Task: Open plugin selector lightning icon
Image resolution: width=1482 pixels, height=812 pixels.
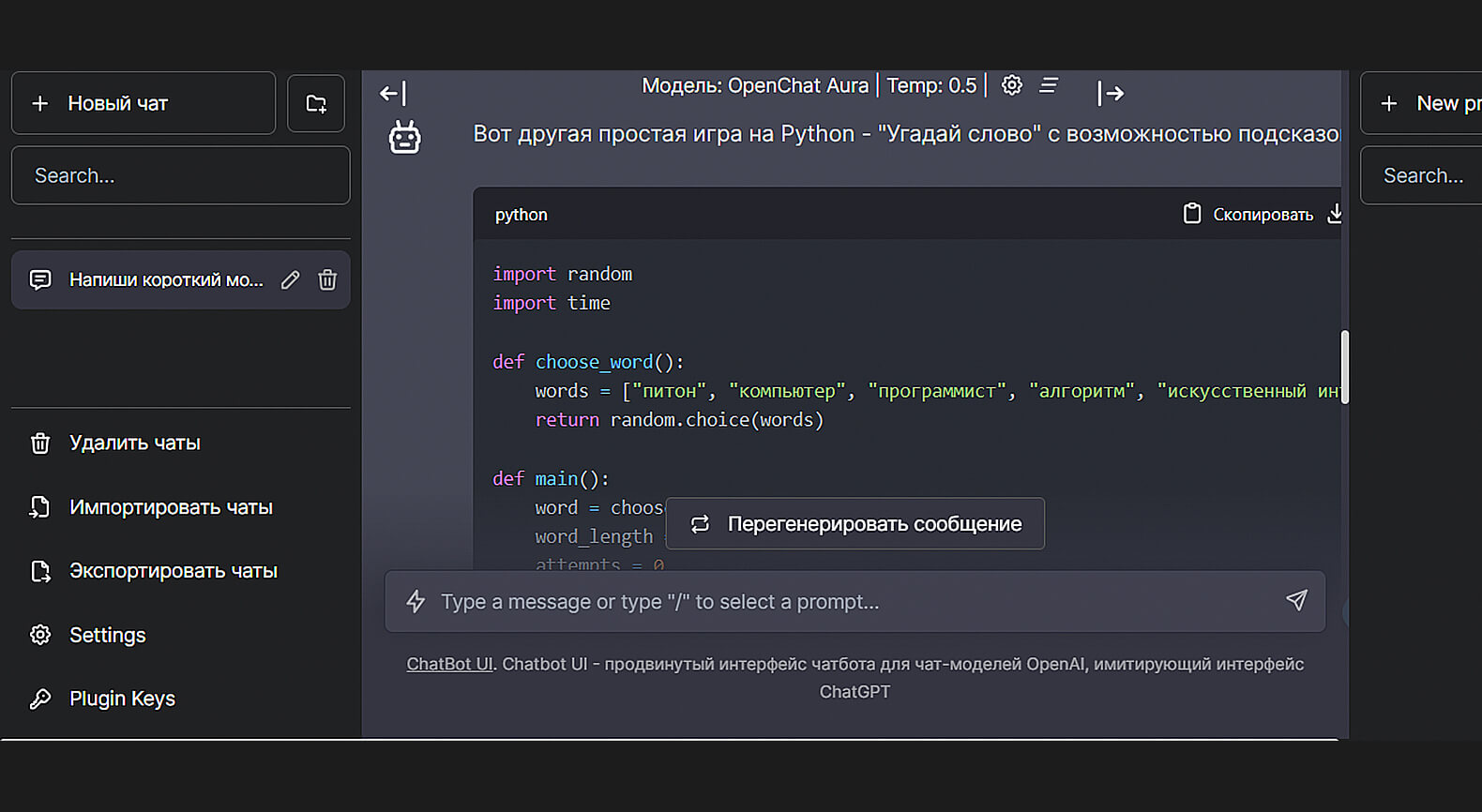Action: tap(416, 601)
